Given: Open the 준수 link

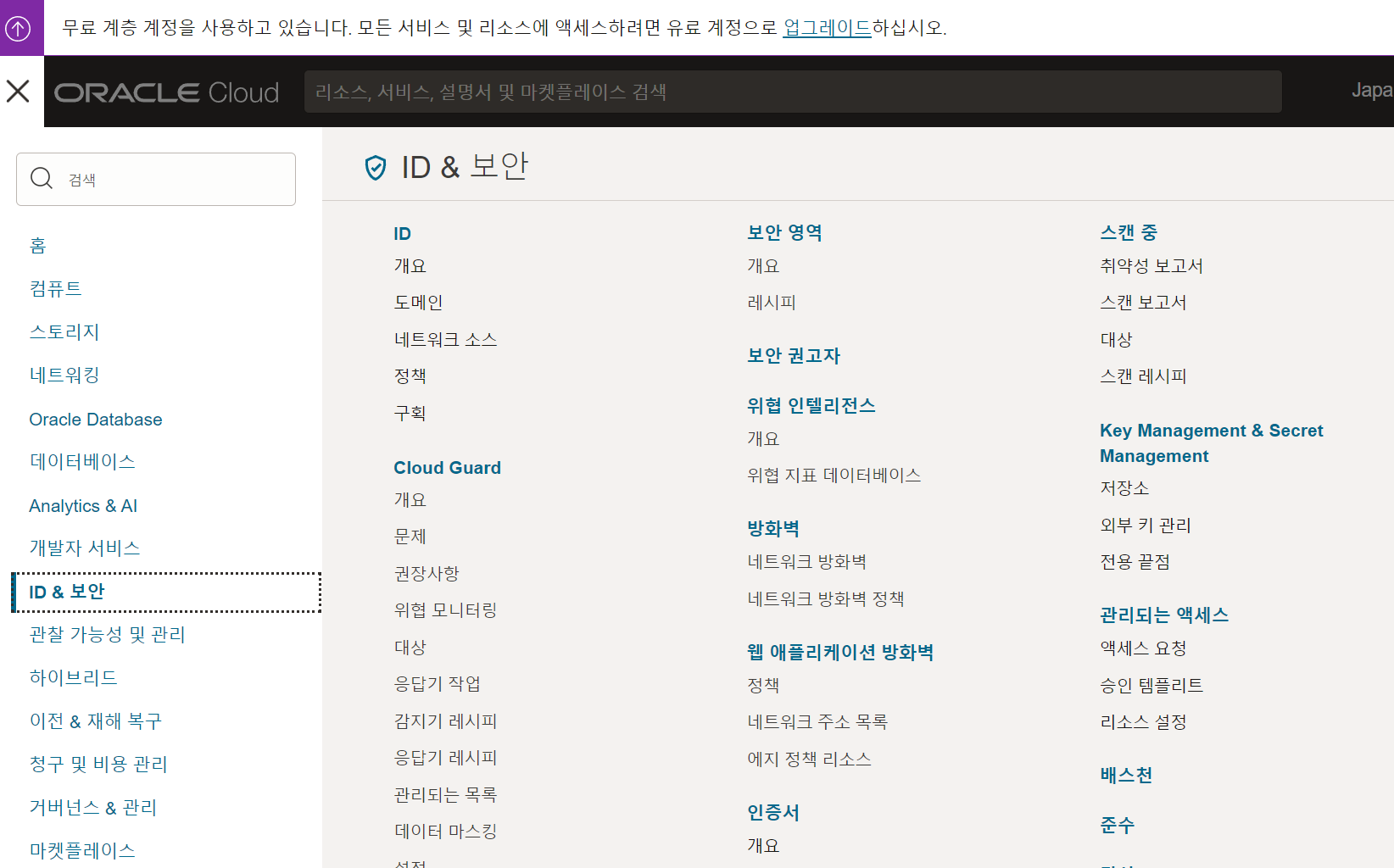Looking at the screenshot, I should click(x=1117, y=826).
